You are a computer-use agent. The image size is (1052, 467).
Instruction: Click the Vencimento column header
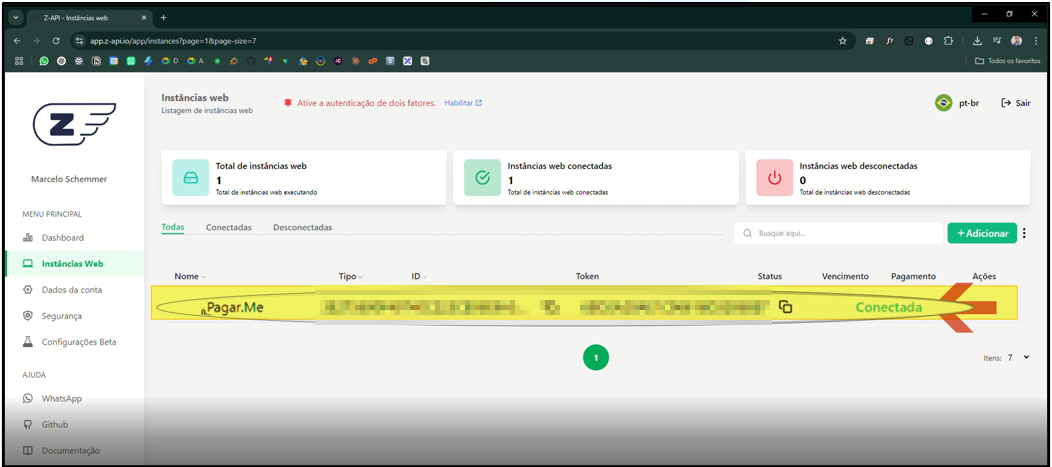click(845, 276)
